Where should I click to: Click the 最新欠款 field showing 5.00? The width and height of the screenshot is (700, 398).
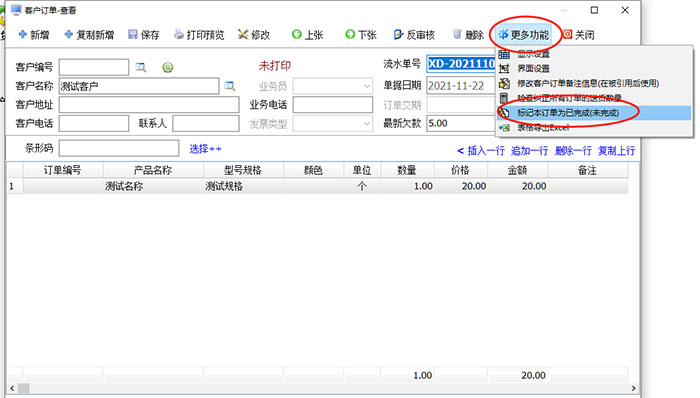pyautogui.click(x=461, y=124)
